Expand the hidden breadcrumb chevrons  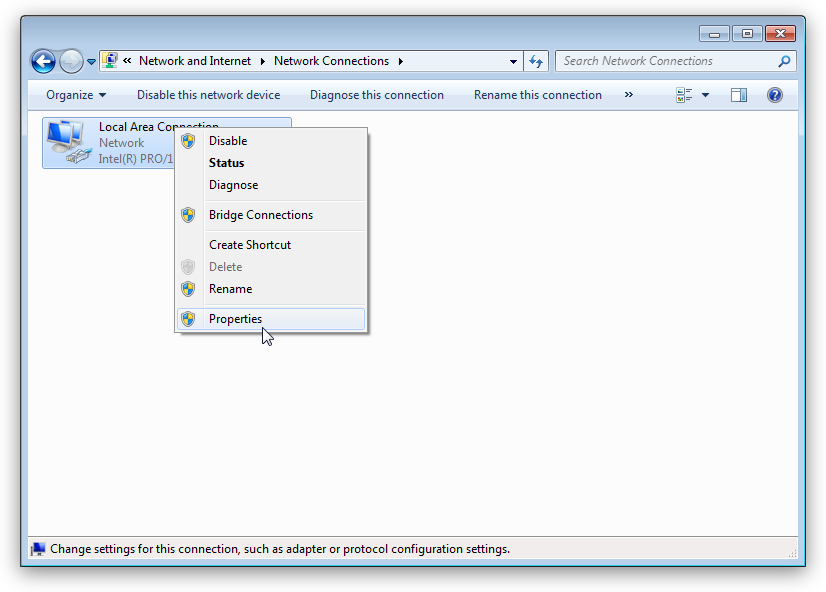(127, 61)
